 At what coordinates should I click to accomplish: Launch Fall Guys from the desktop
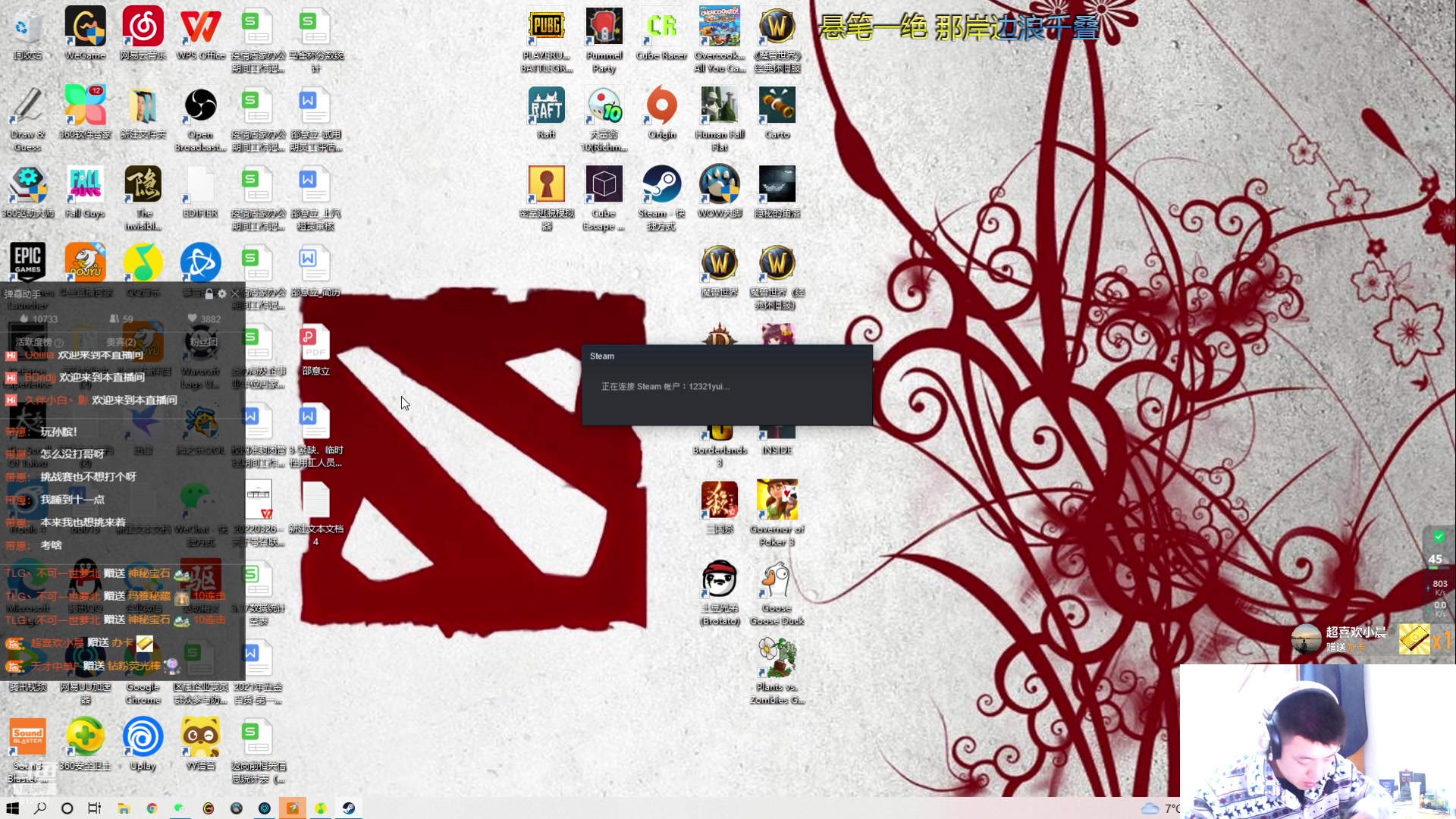coord(86,192)
